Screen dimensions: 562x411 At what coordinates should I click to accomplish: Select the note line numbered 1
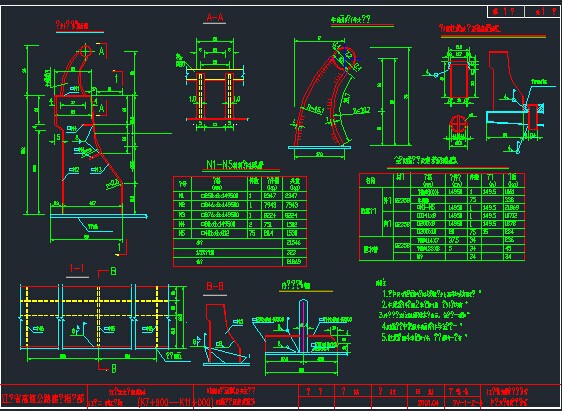coord(432,294)
